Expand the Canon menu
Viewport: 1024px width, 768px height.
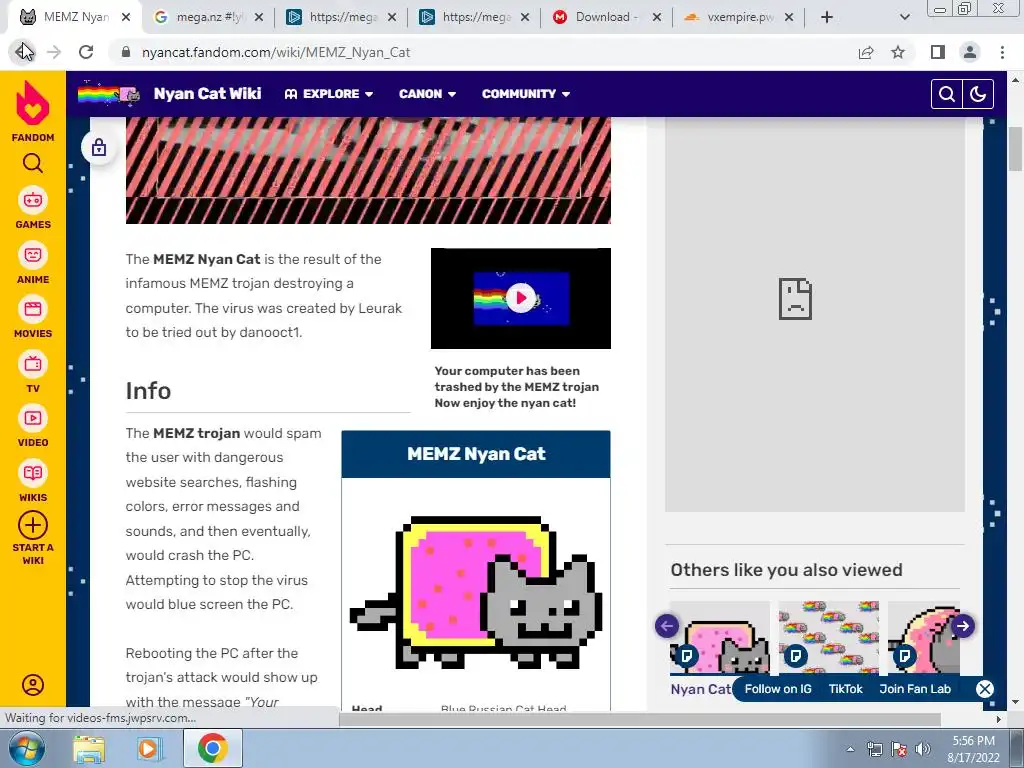point(428,94)
